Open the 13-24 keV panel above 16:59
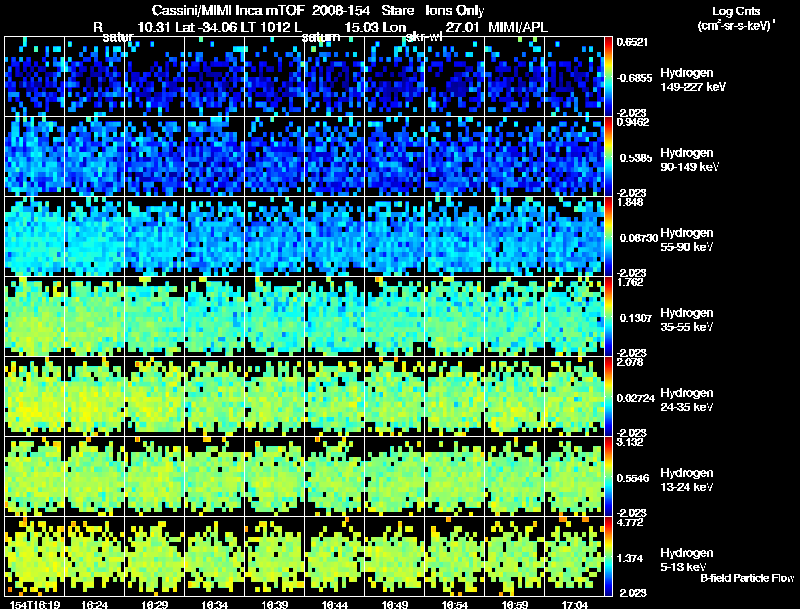Viewport: 800px width, 609px height. pos(515,476)
